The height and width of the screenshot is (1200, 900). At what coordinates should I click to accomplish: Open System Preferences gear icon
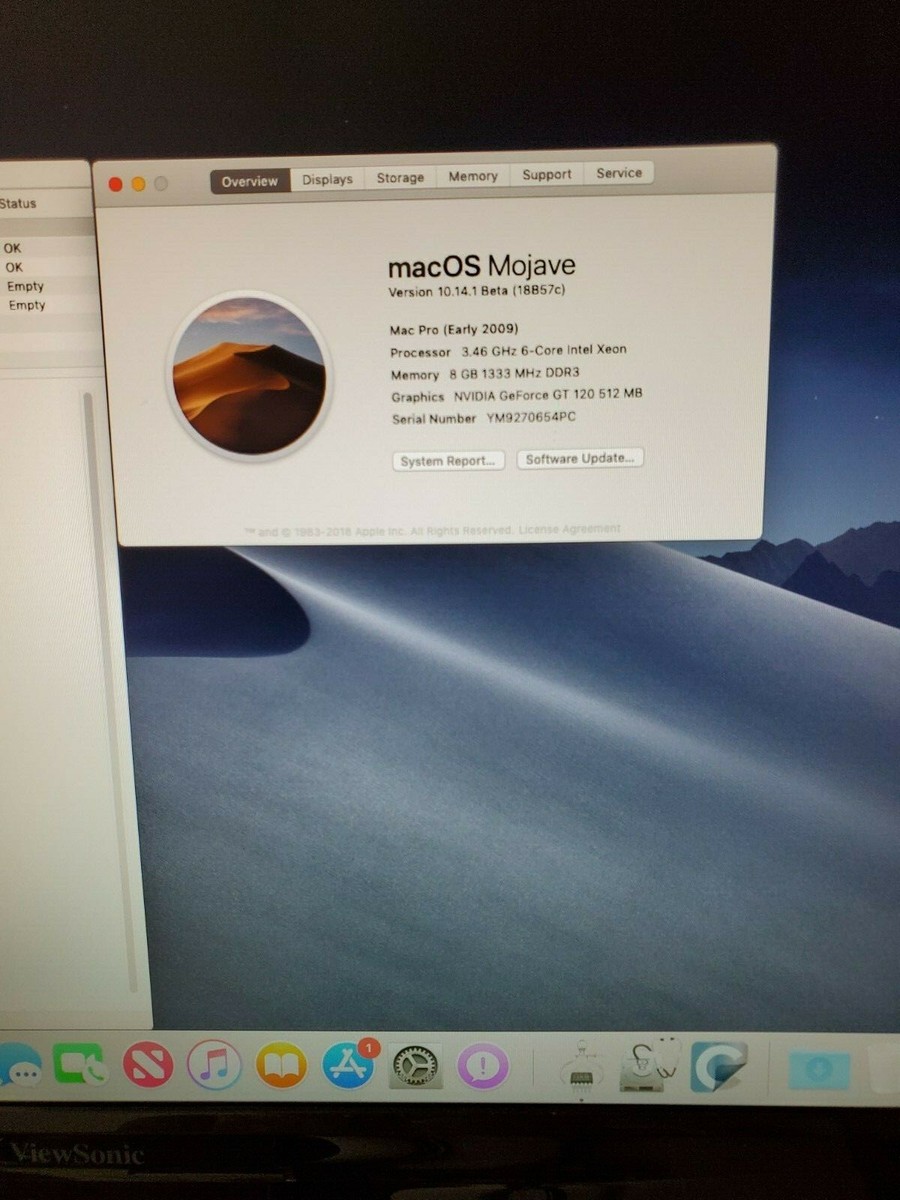(x=415, y=1065)
